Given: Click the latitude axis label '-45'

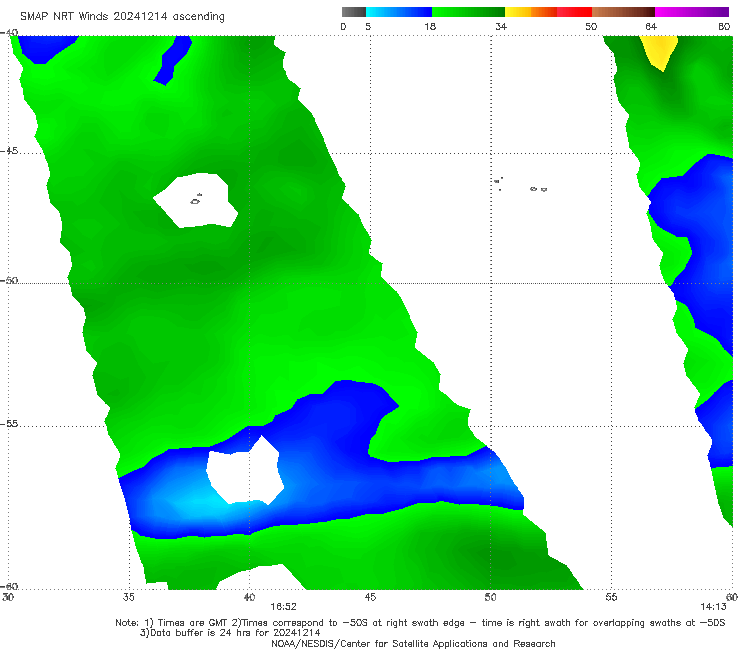Looking at the screenshot, I should coord(9,151).
